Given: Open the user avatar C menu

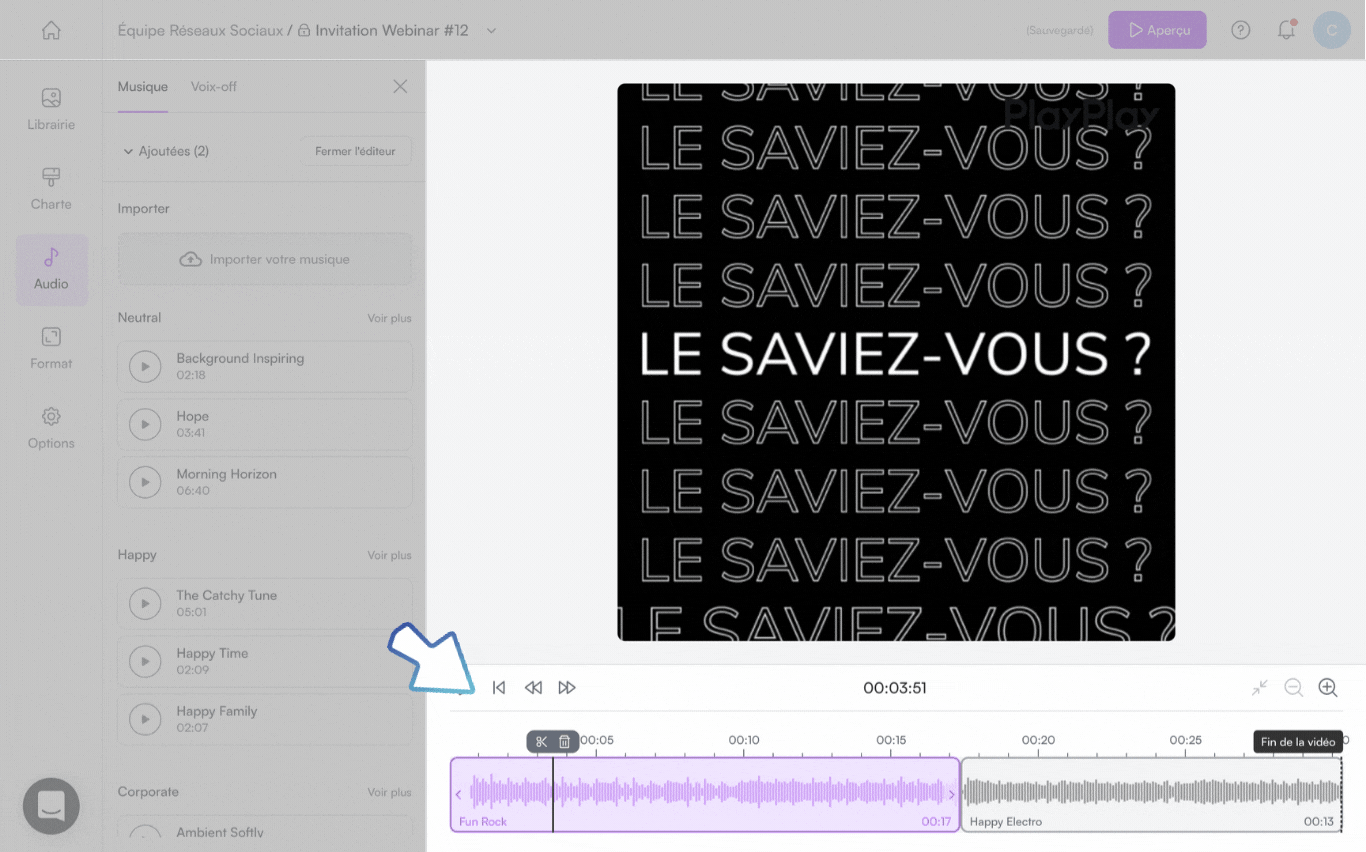Looking at the screenshot, I should 1332,30.
